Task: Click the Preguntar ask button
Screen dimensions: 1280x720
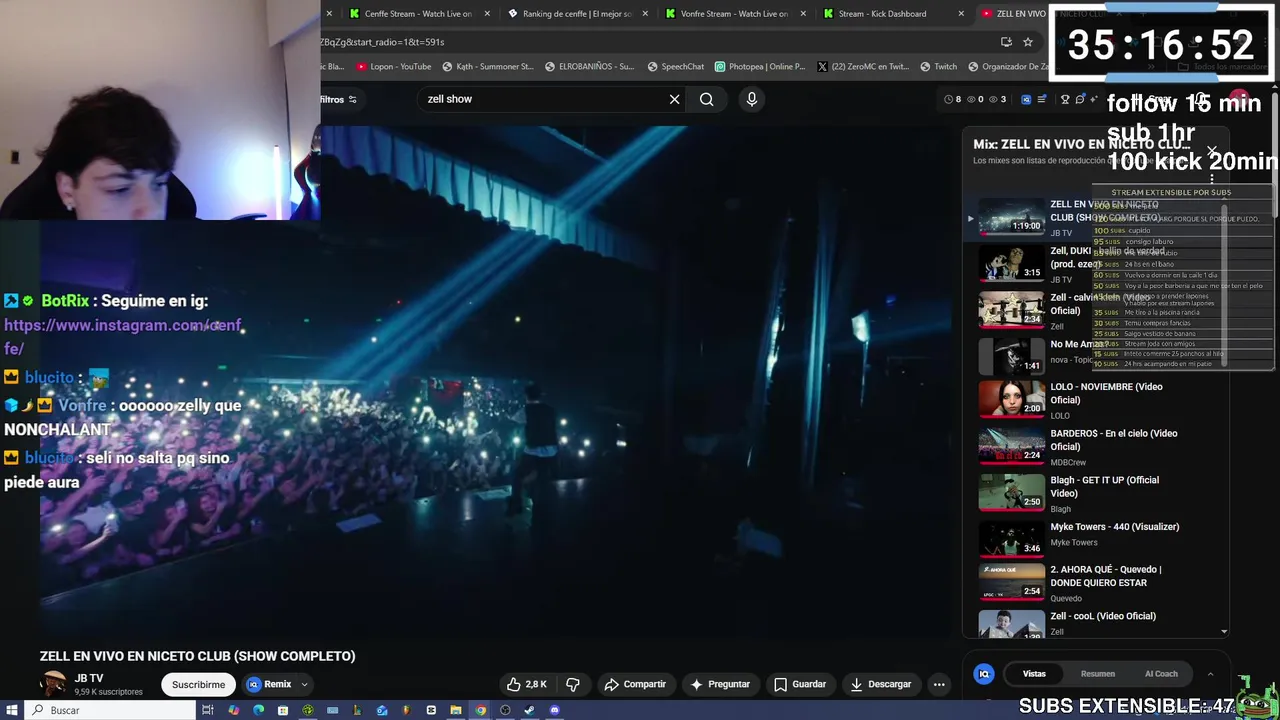Action: click(x=720, y=684)
